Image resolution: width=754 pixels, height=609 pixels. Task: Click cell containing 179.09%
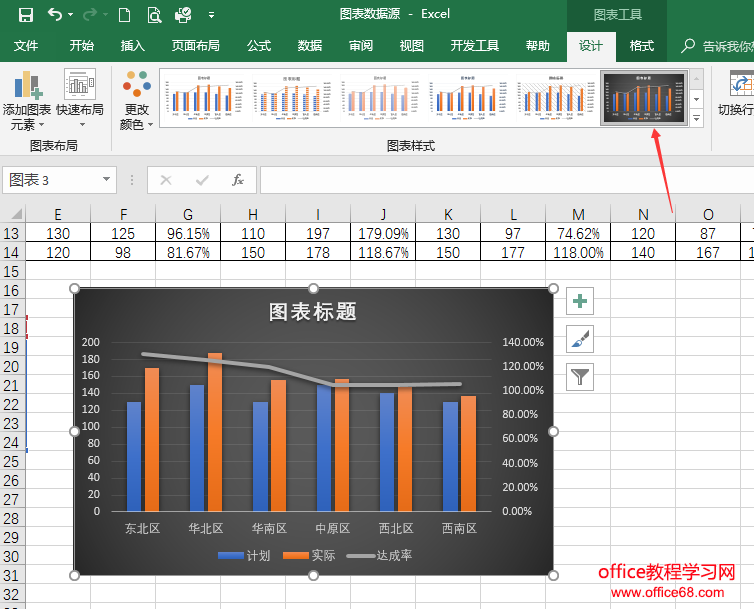pyautogui.click(x=383, y=233)
